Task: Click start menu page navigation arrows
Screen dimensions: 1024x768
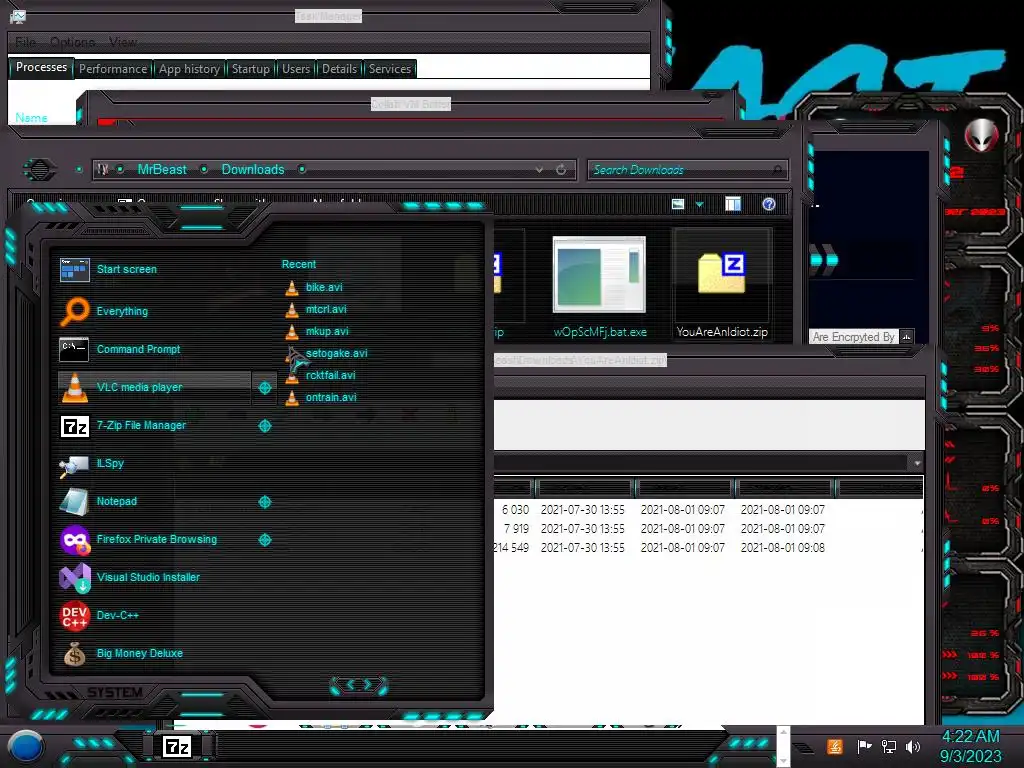Action: [359, 685]
